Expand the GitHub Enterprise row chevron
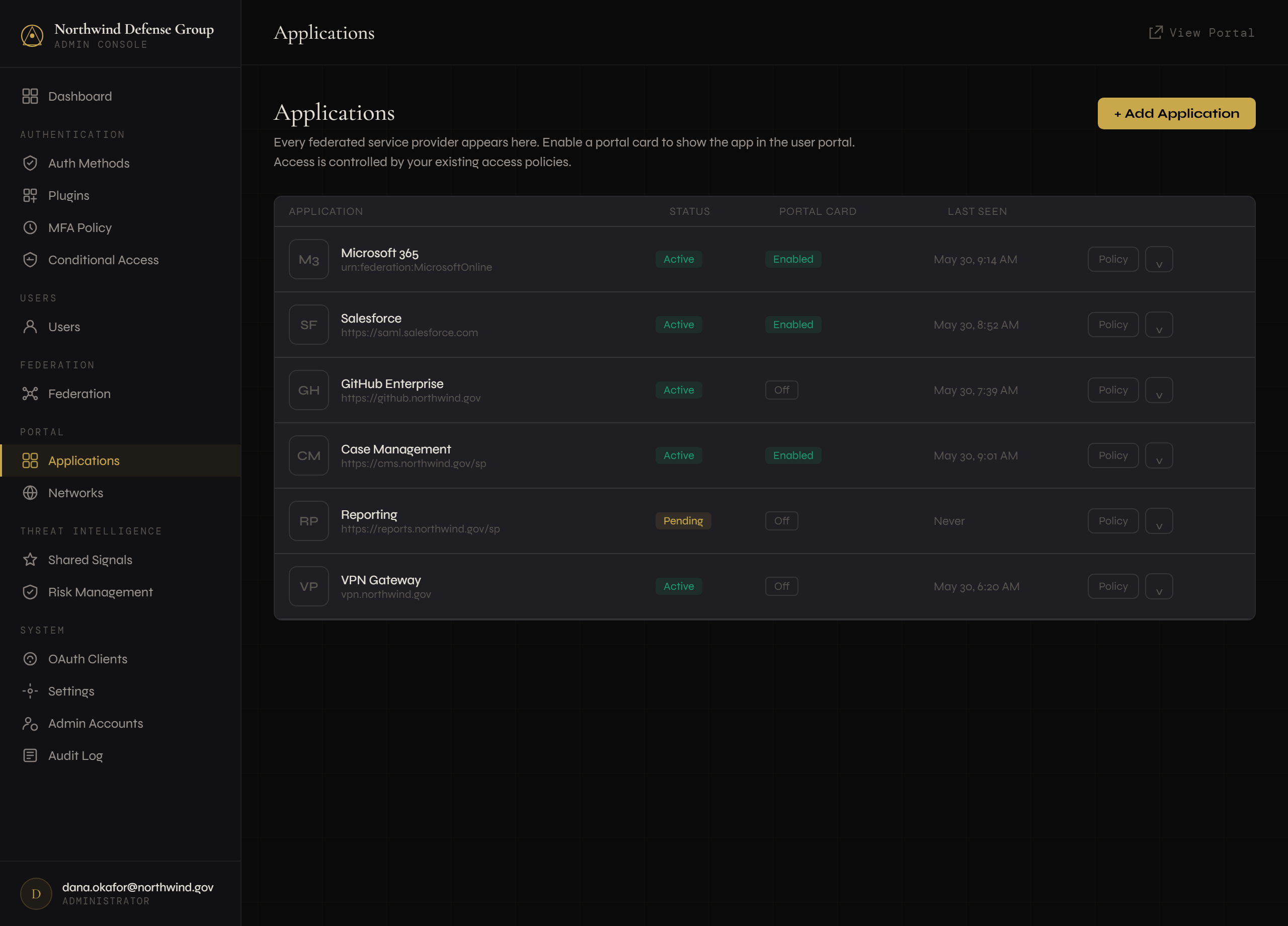Screen dimensions: 1288x926 (x=1159, y=391)
